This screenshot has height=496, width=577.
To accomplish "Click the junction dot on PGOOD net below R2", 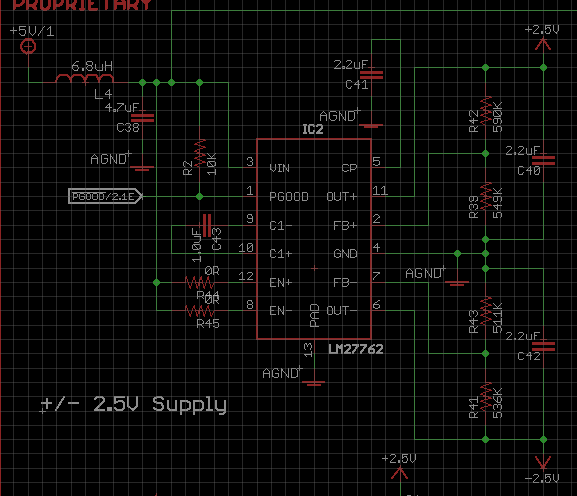I will point(199,196).
